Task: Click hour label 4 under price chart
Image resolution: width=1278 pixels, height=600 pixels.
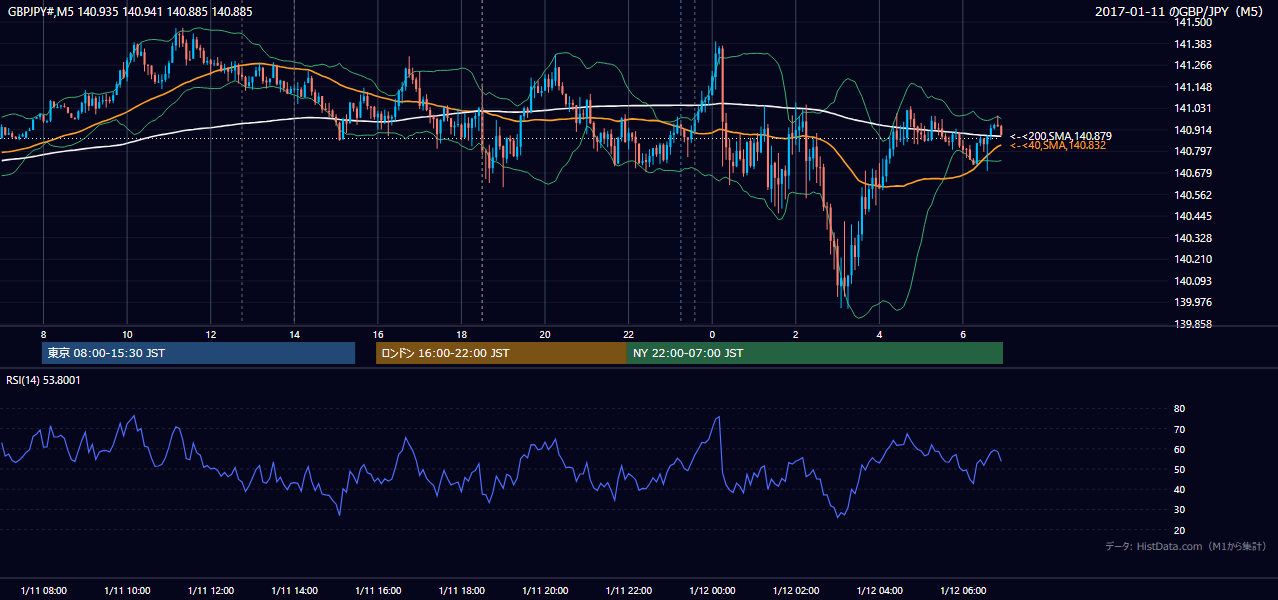Action: pyautogui.click(x=879, y=334)
